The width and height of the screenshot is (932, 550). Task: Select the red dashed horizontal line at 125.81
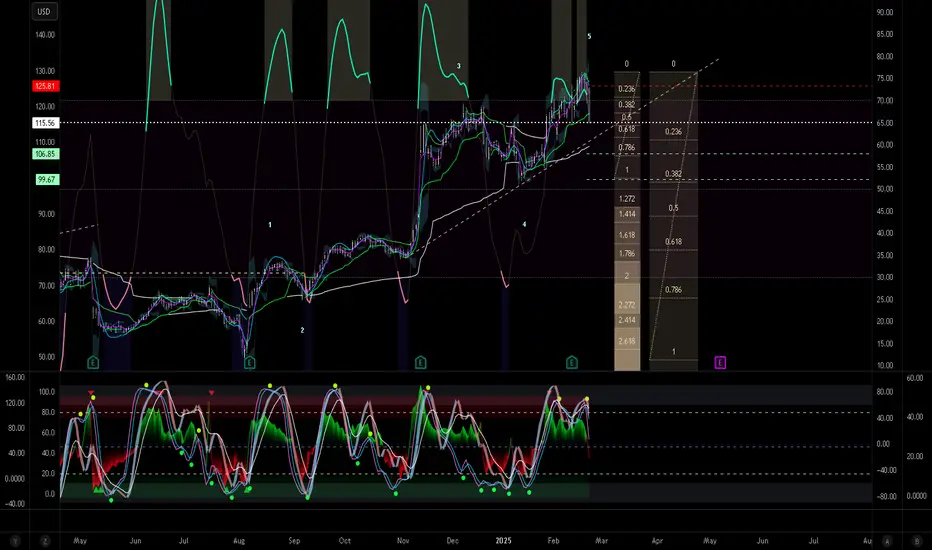click(729, 86)
